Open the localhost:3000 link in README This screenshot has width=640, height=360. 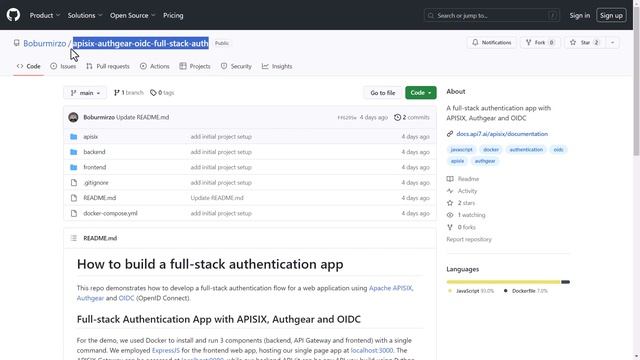(x=372, y=350)
